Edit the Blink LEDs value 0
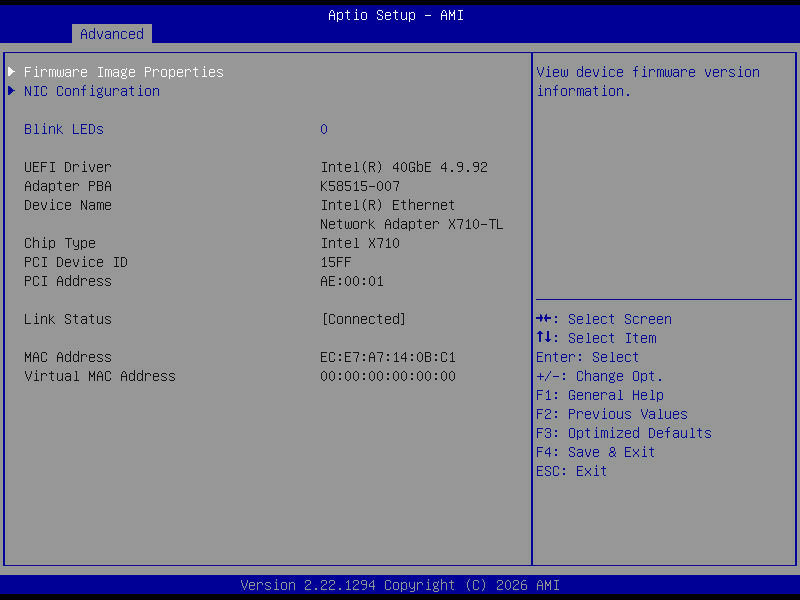The width and height of the screenshot is (800, 600). (324, 129)
